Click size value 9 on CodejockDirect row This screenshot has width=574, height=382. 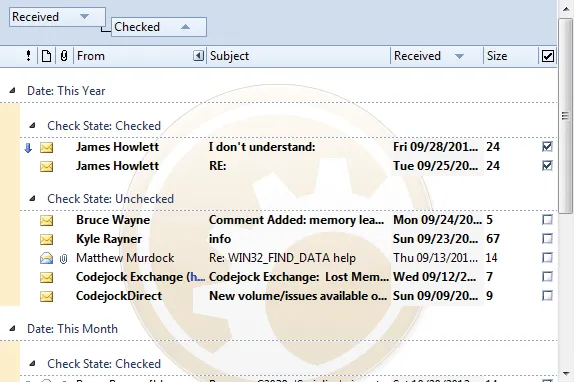[x=489, y=296]
